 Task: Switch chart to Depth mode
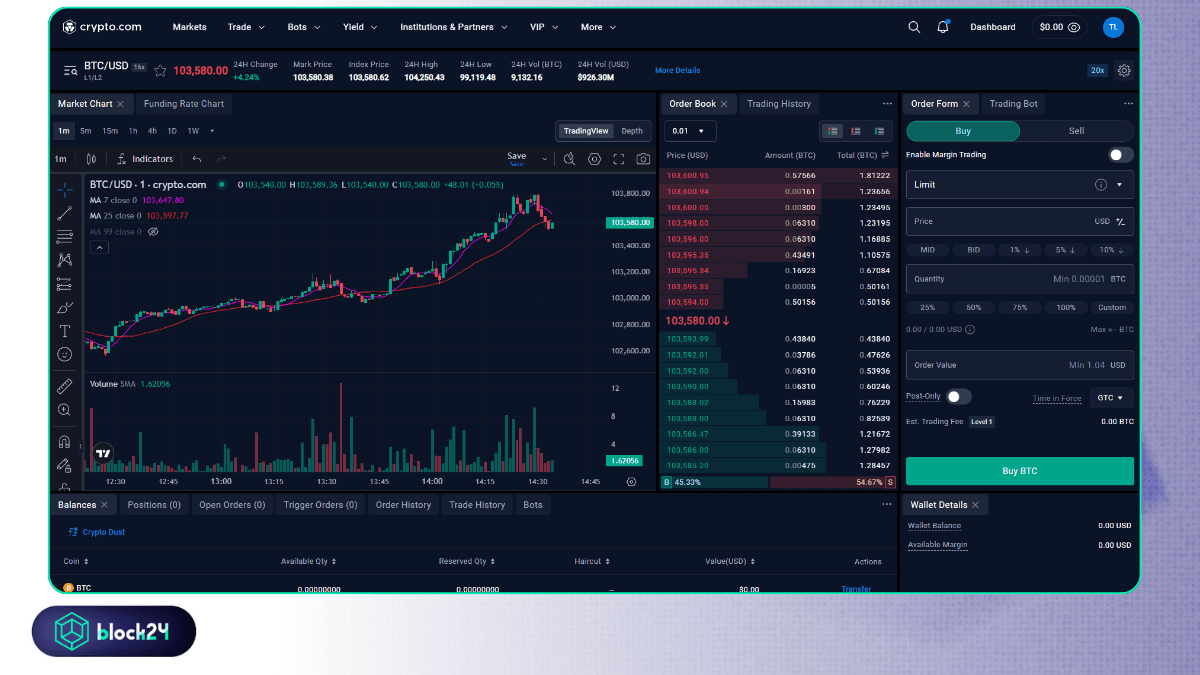pos(632,131)
